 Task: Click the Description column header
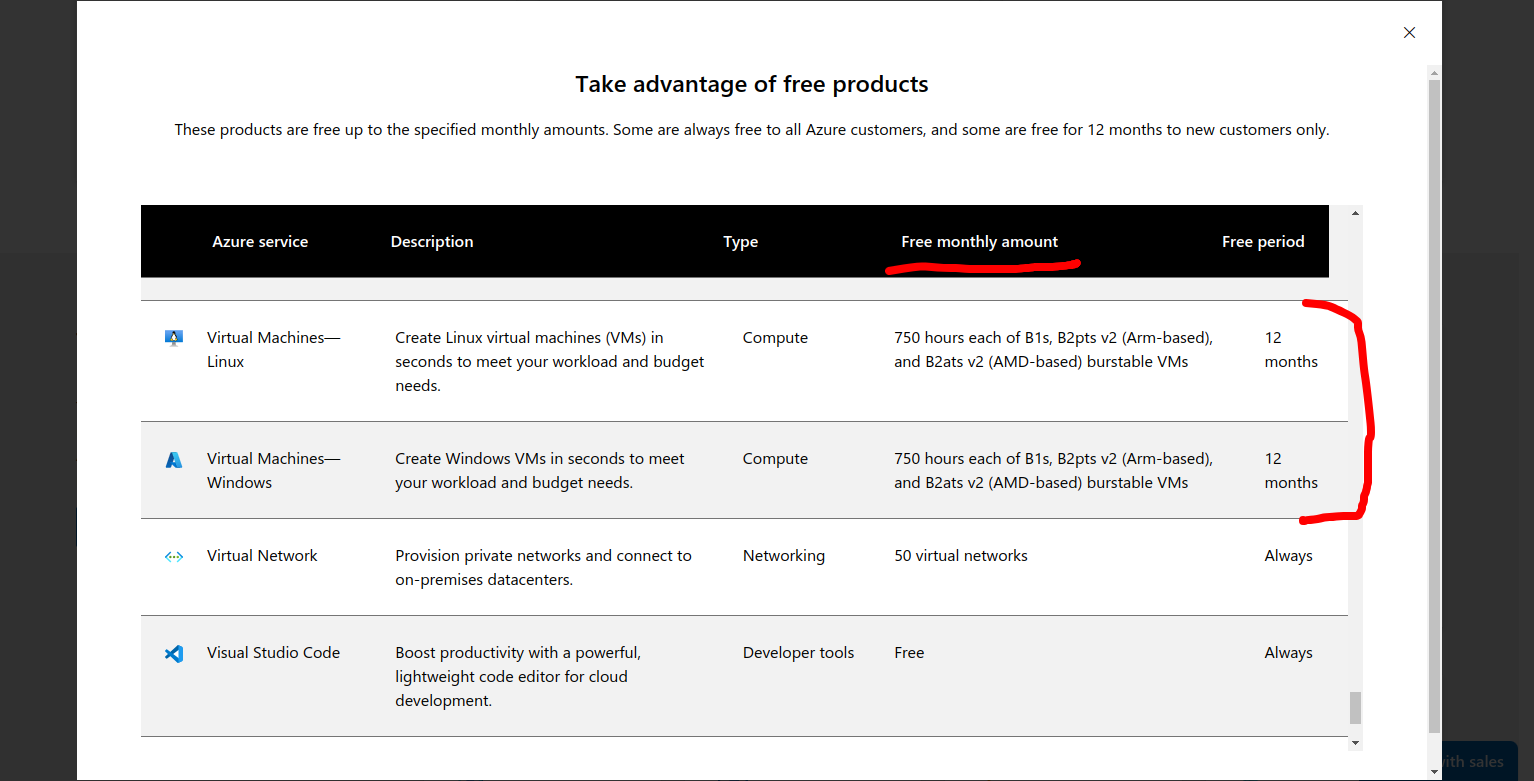(432, 241)
